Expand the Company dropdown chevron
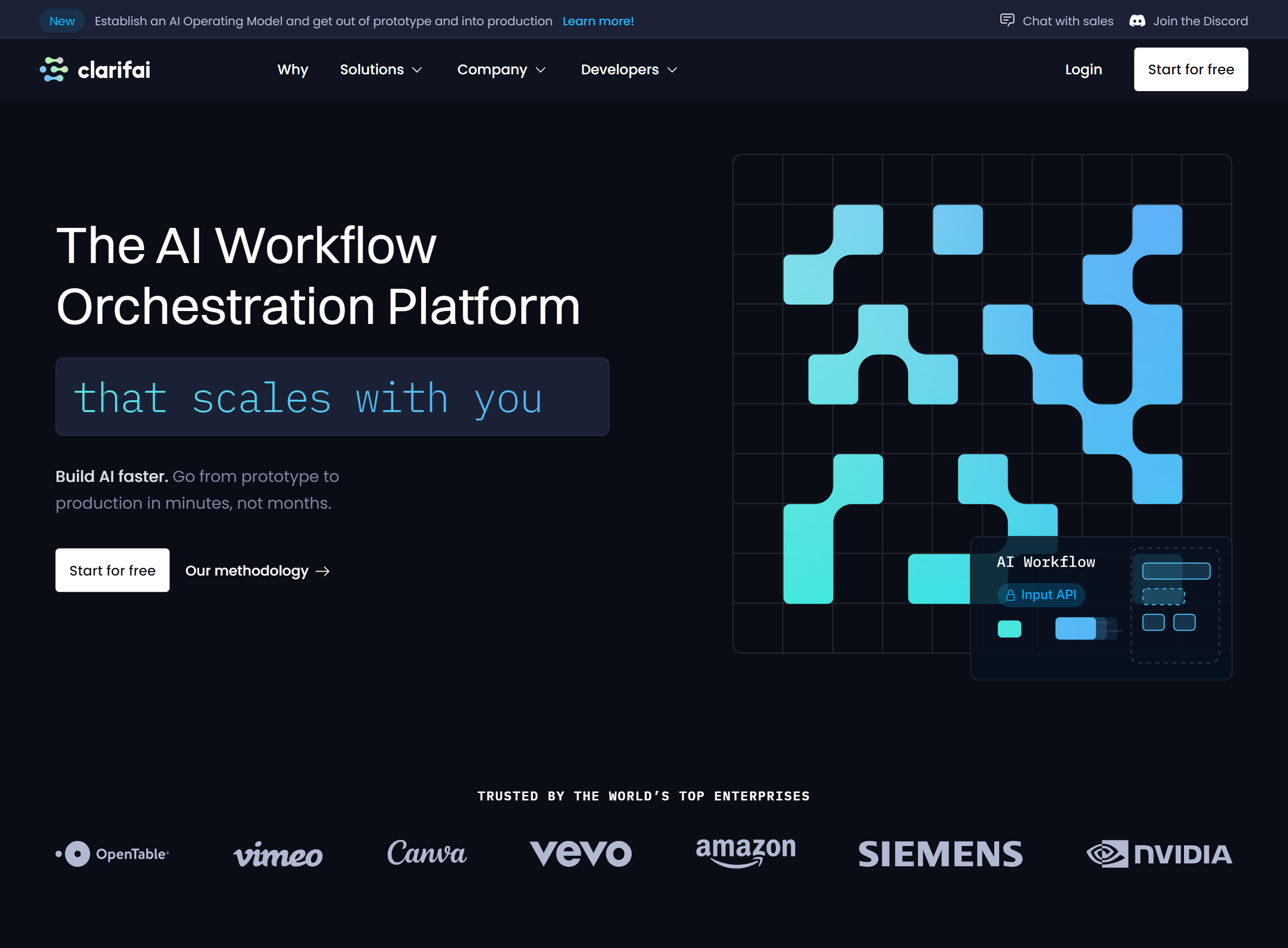 [x=540, y=70]
